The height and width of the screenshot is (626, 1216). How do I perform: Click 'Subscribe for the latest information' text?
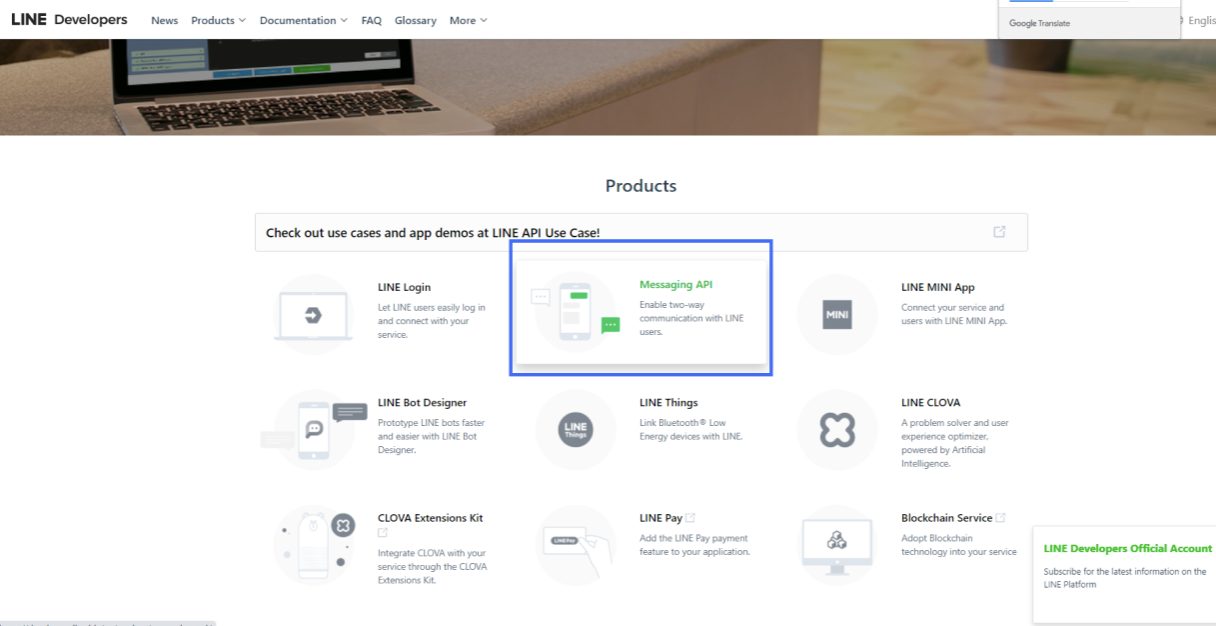pos(1125,578)
